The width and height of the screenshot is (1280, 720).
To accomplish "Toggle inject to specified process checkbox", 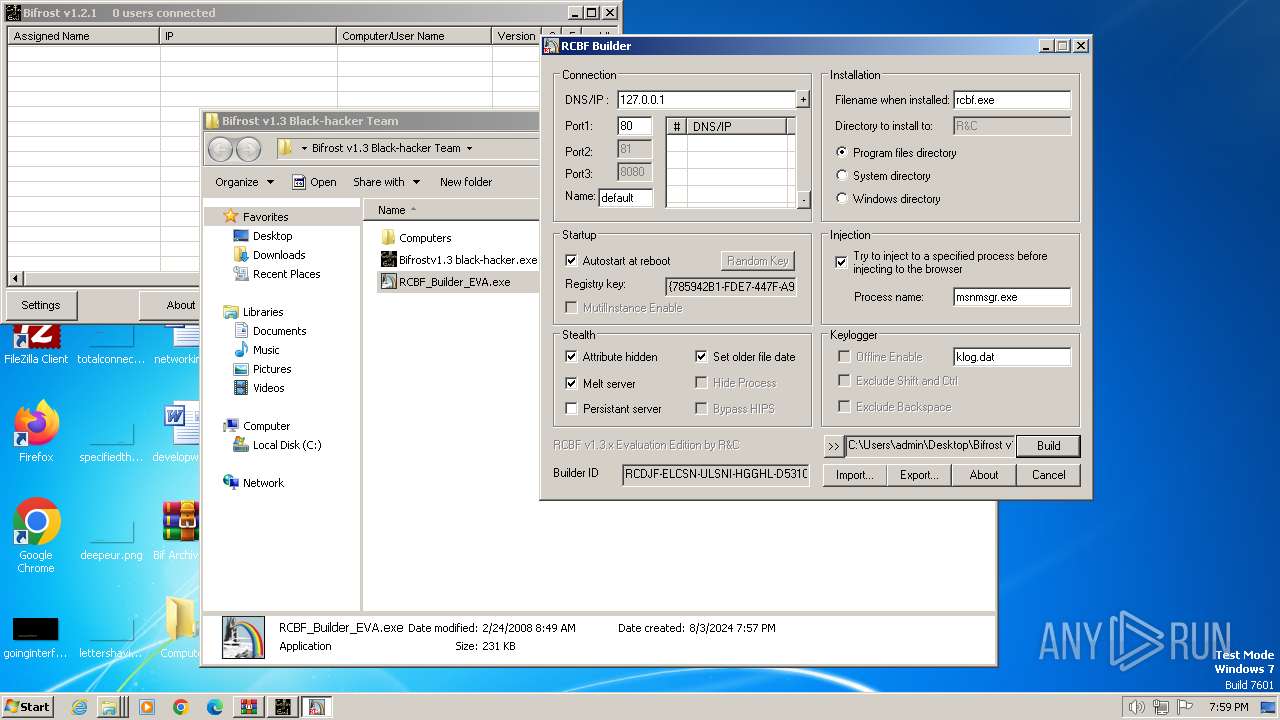I will click(842, 262).
